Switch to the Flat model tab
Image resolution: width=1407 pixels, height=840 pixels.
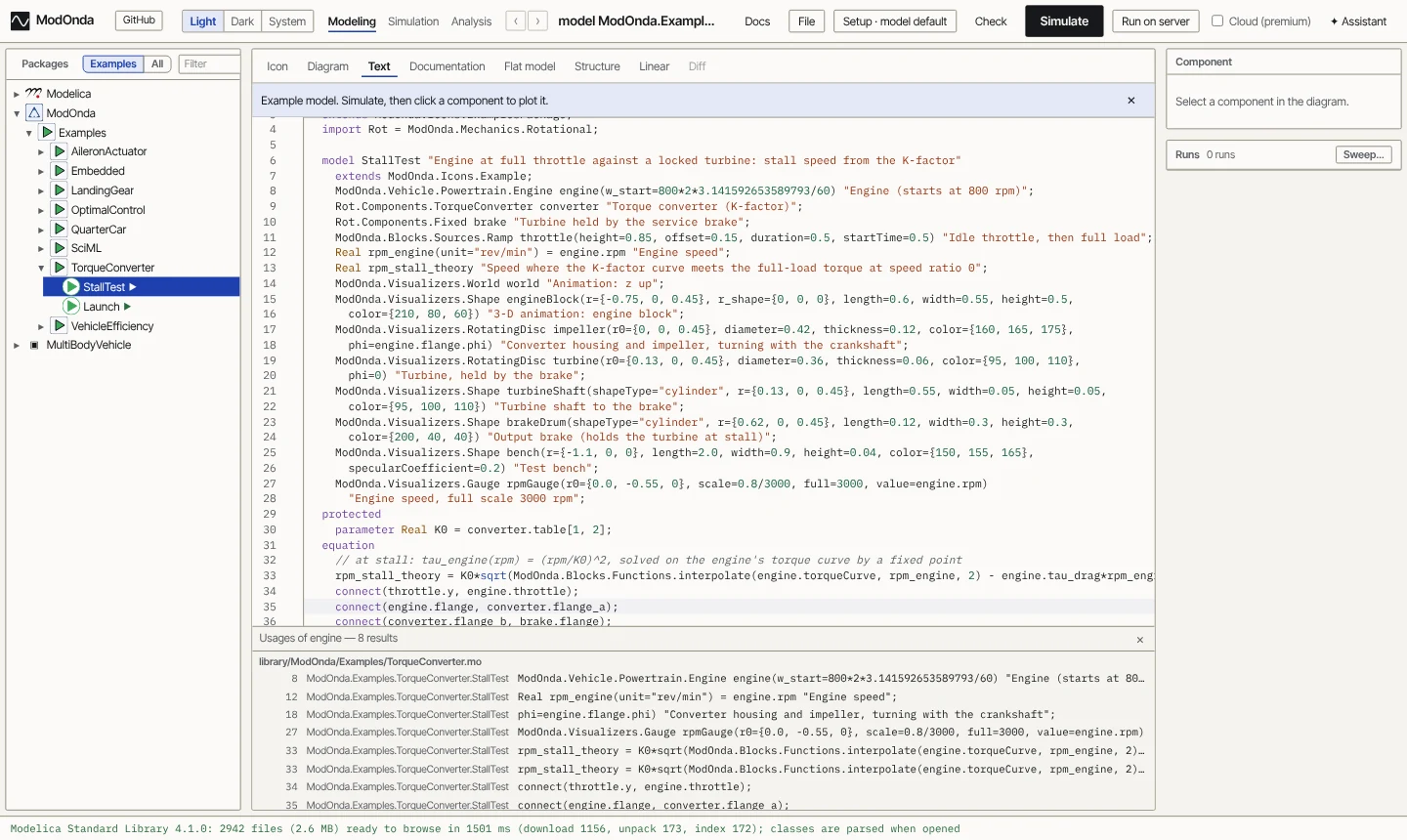point(530,66)
